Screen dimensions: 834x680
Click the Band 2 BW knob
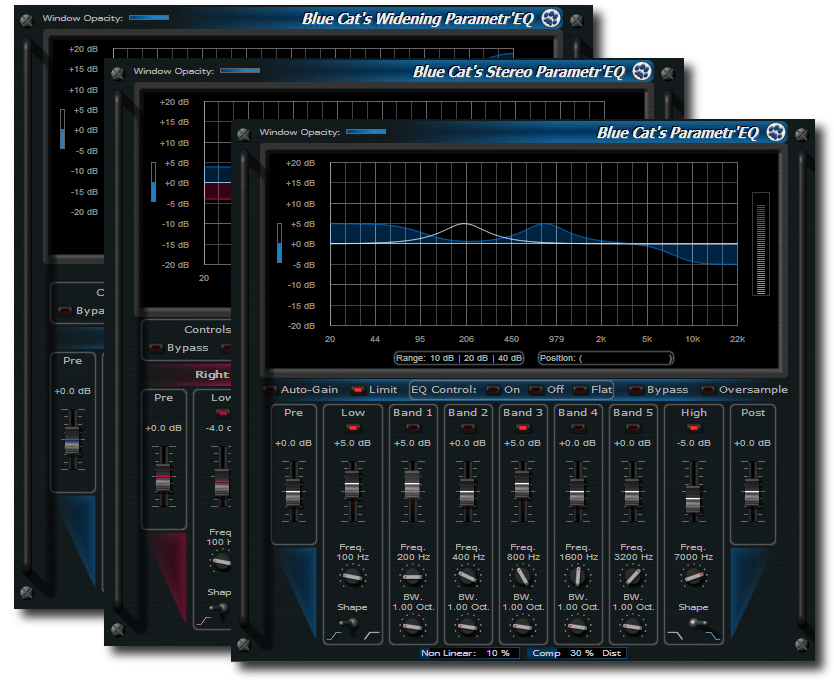pos(466,628)
